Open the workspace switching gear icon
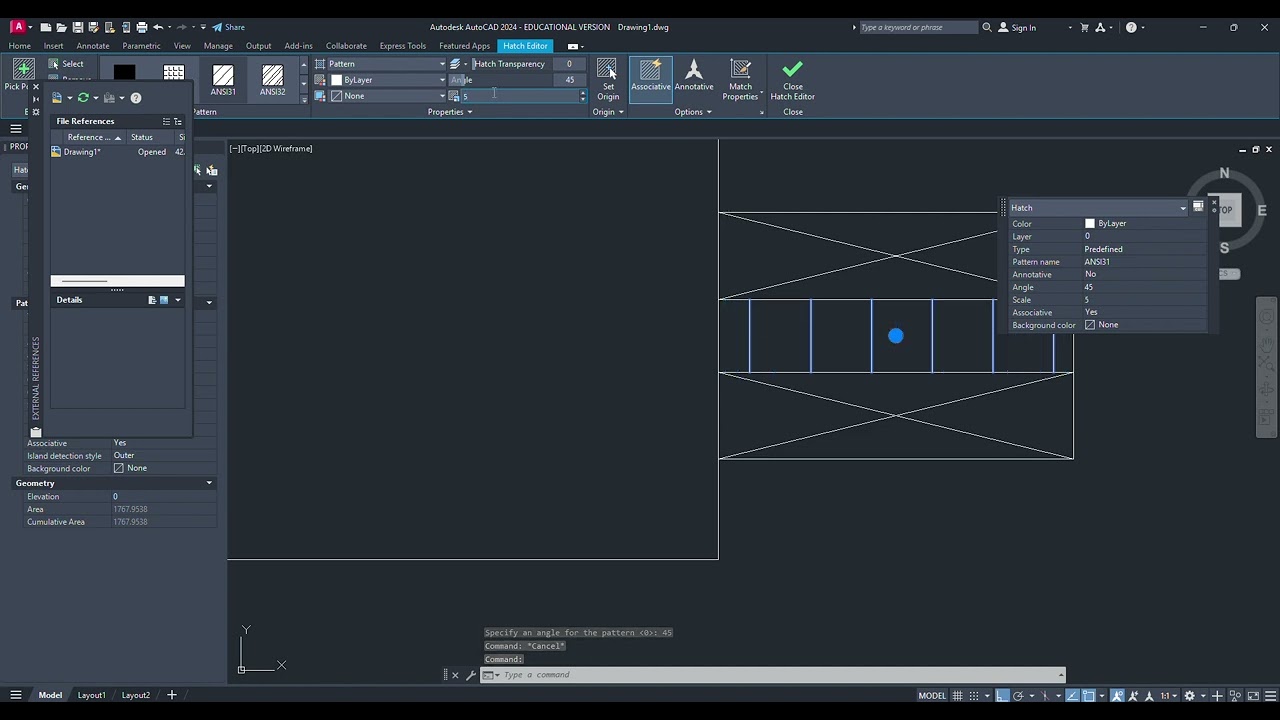The height and width of the screenshot is (720, 1280). (x=1189, y=696)
